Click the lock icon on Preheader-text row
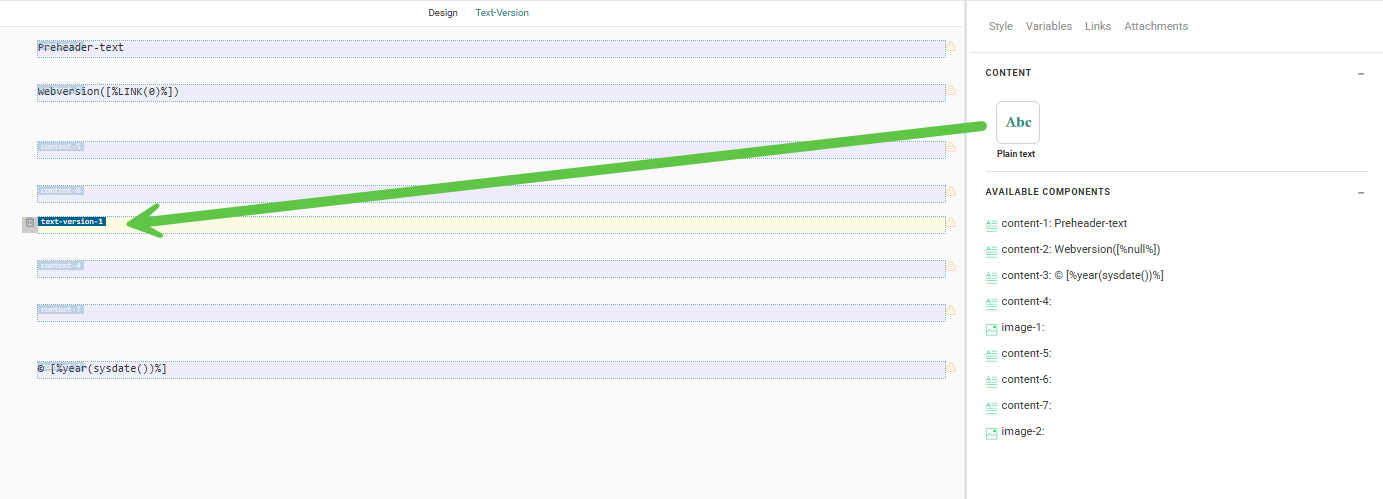This screenshot has height=499, width=1383. [951, 47]
